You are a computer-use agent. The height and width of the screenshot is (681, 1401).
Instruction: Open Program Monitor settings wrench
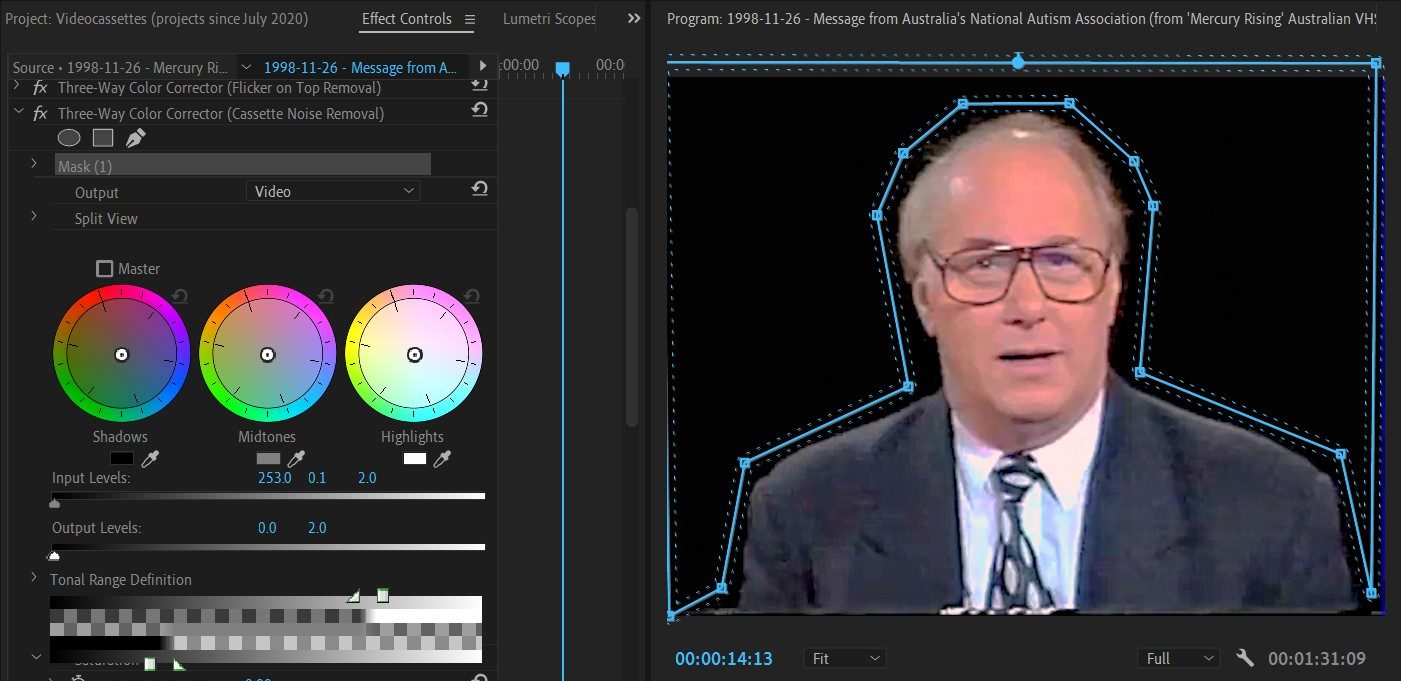1245,658
